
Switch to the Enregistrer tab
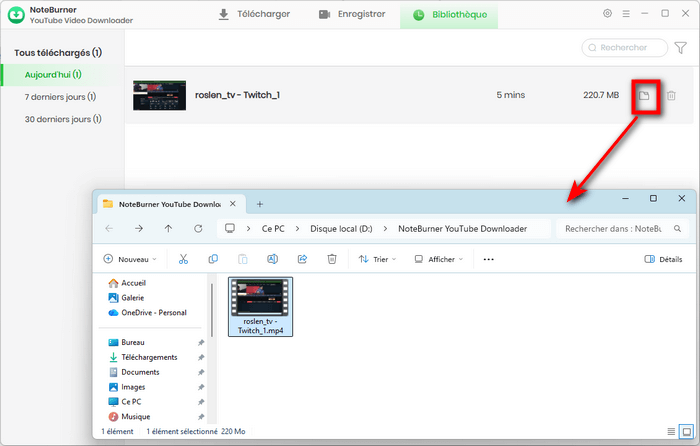point(353,15)
